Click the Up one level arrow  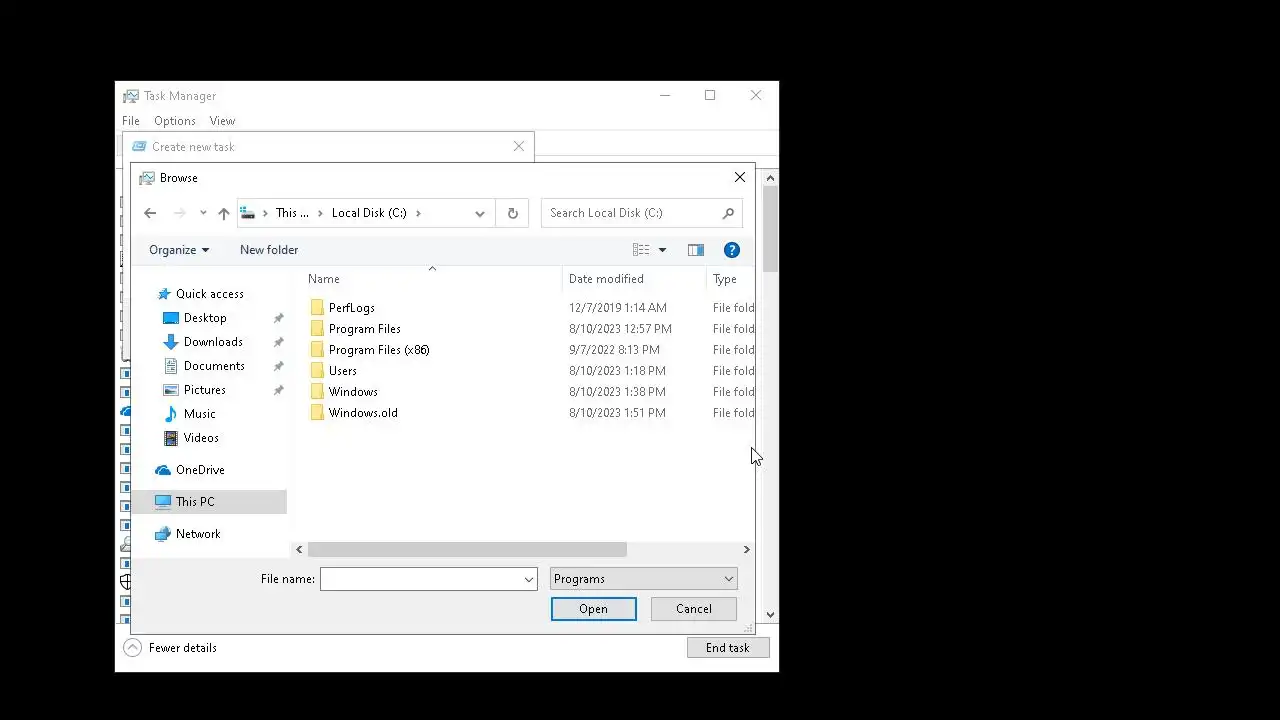point(224,213)
